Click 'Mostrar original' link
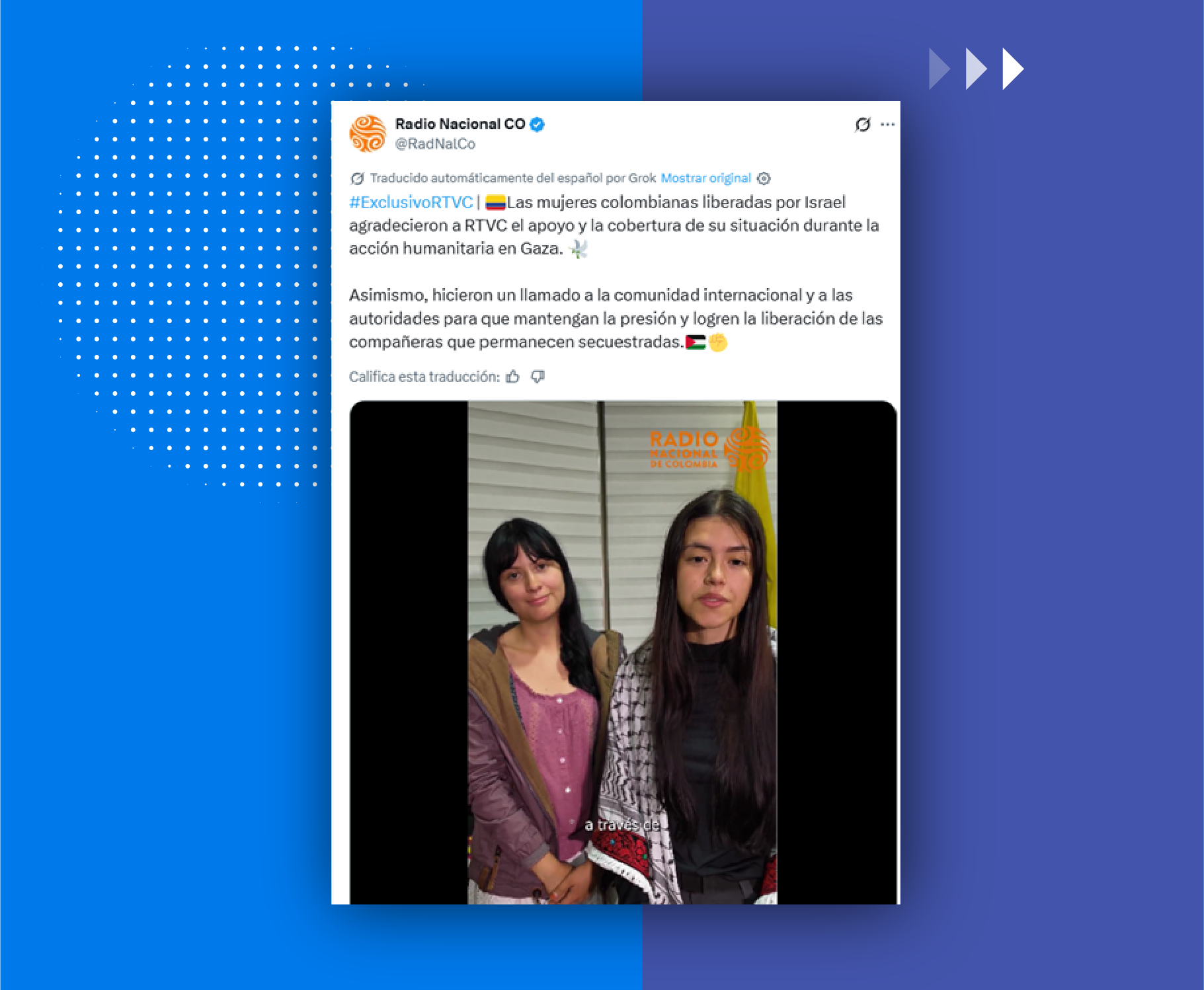1204x990 pixels. tap(705, 178)
